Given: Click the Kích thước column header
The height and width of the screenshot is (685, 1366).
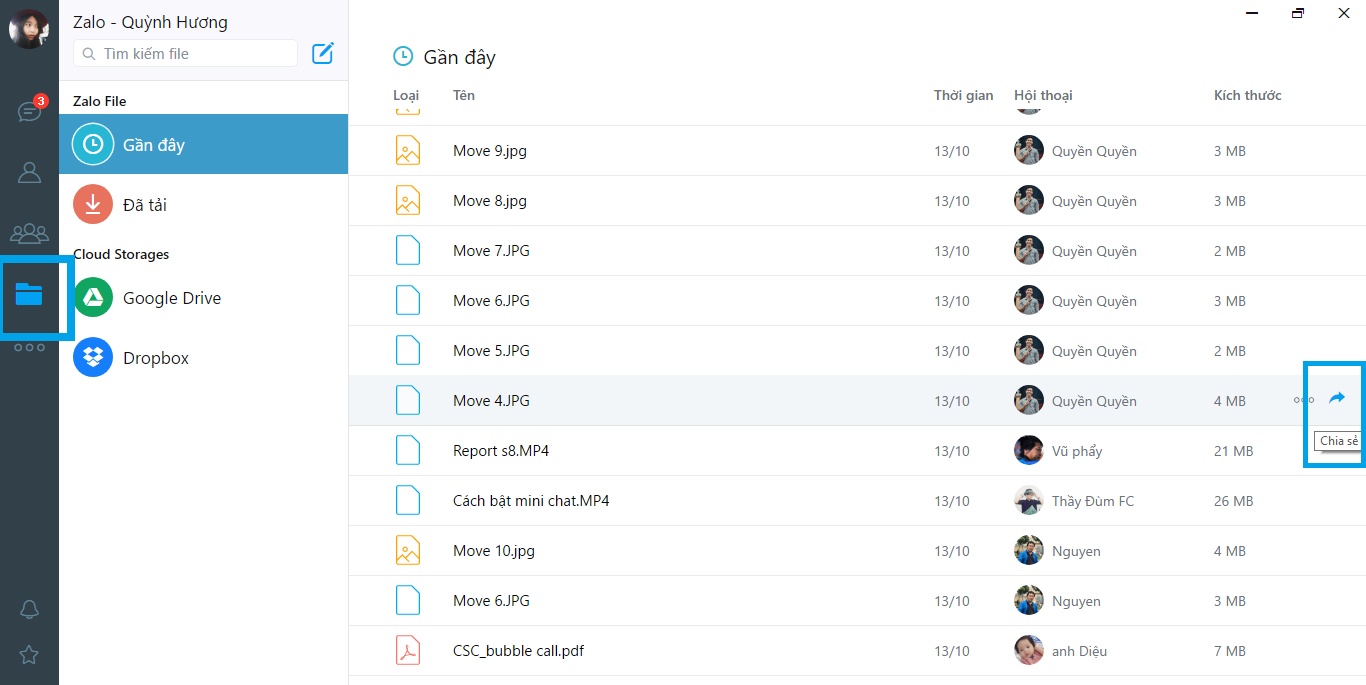Looking at the screenshot, I should (1247, 95).
